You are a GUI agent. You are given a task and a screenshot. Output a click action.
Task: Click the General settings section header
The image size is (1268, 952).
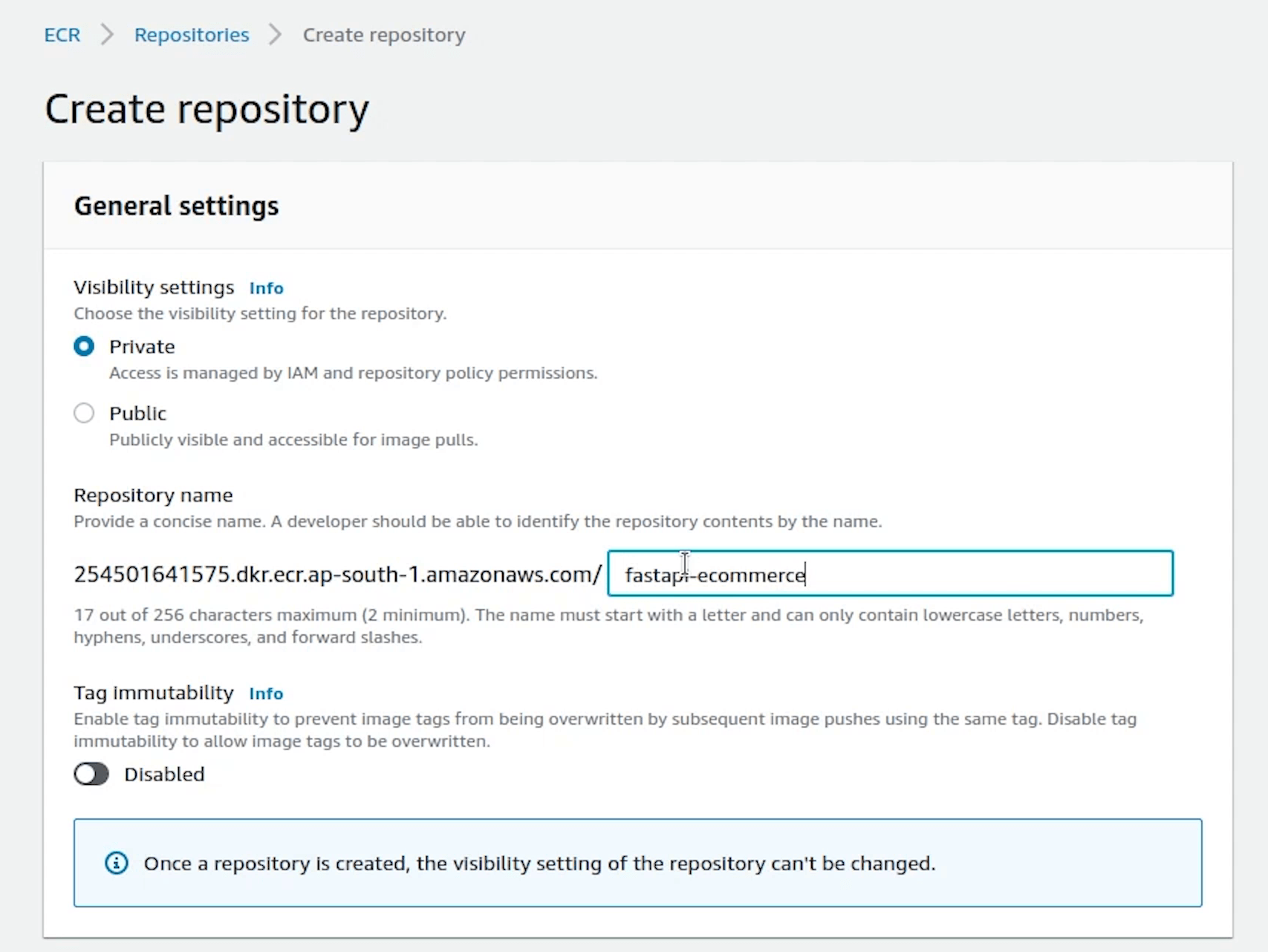pyautogui.click(x=176, y=206)
